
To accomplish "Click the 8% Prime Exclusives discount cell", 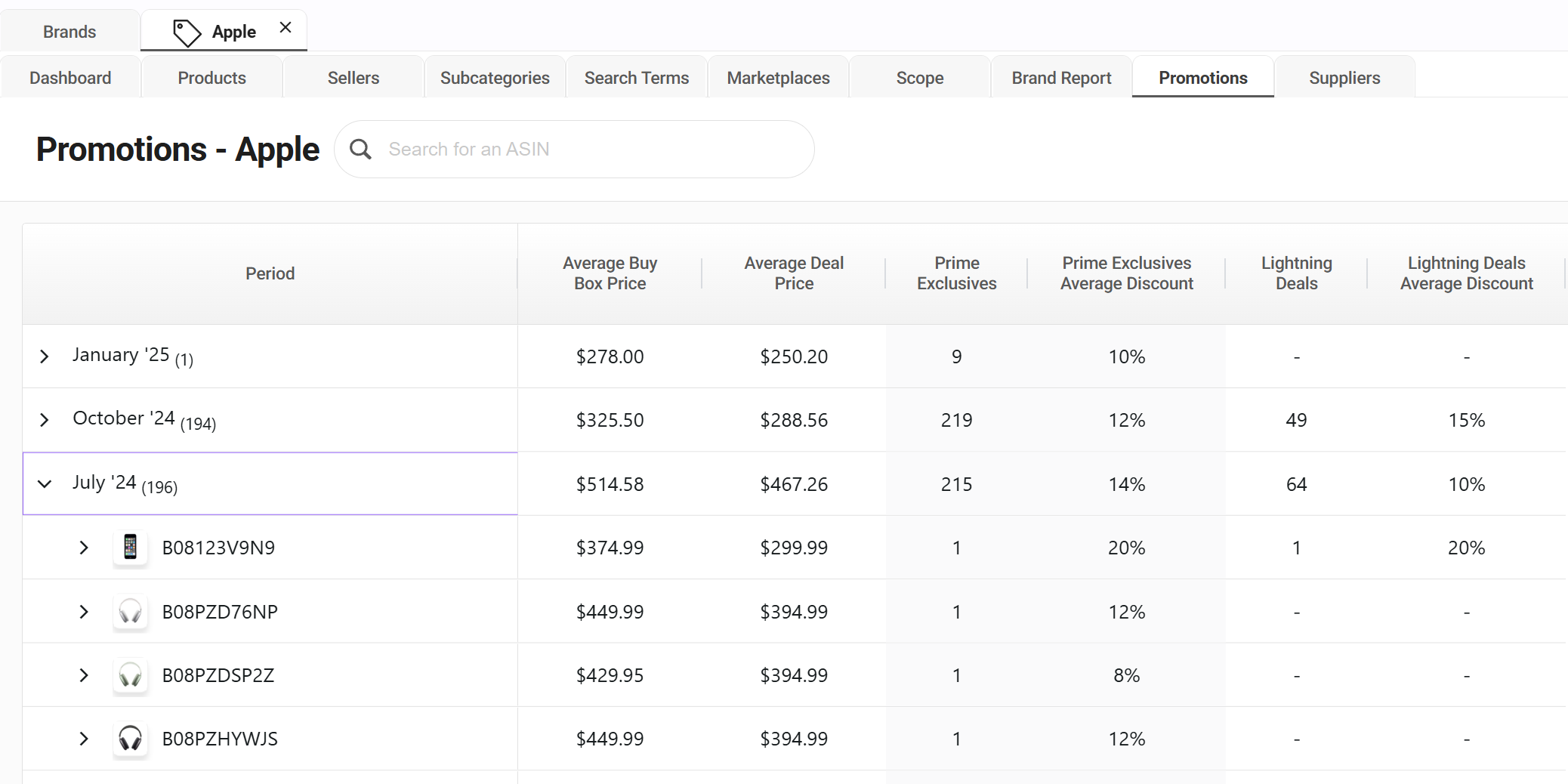I will pos(1127,675).
